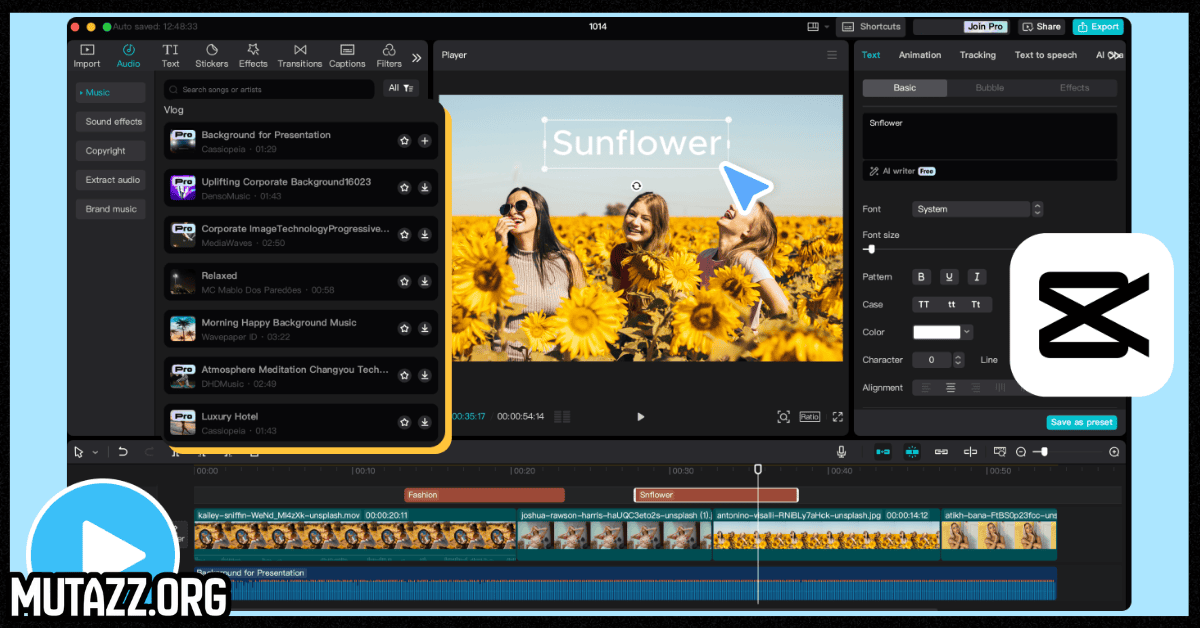The image size is (1200, 628).
Task: Expand the text color dropdown
Action: (967, 332)
